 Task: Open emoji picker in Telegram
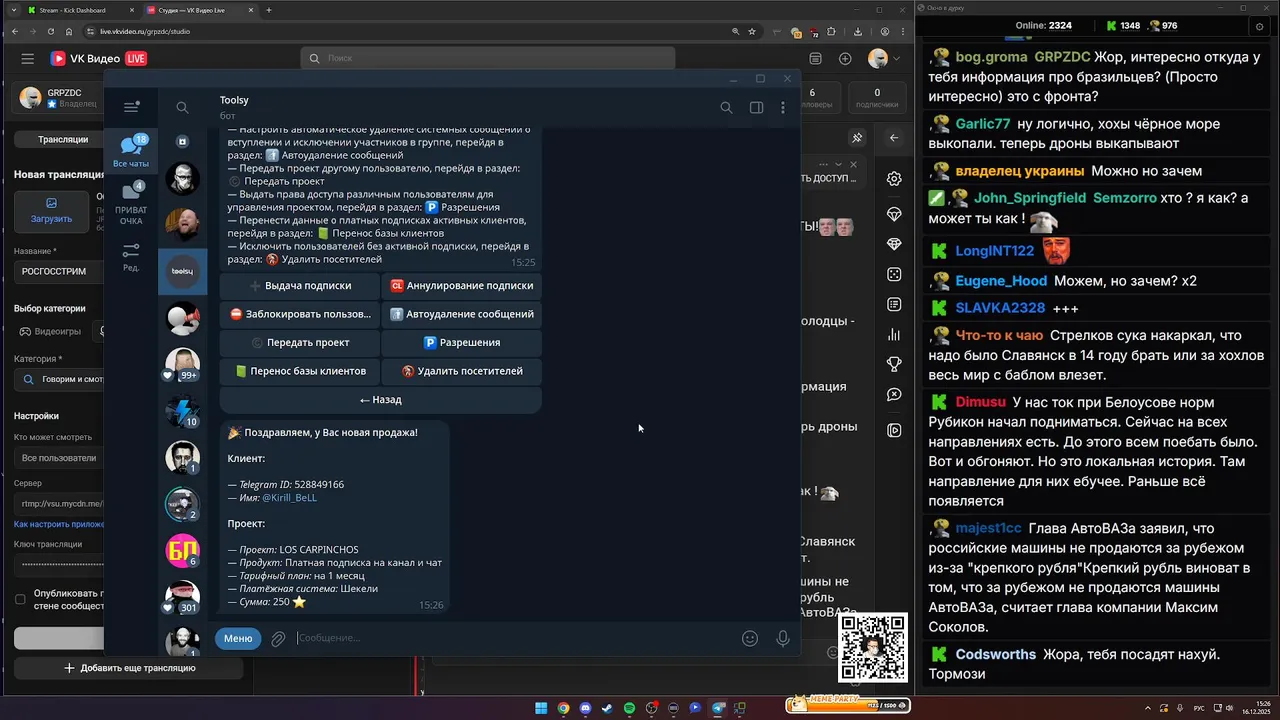click(750, 638)
